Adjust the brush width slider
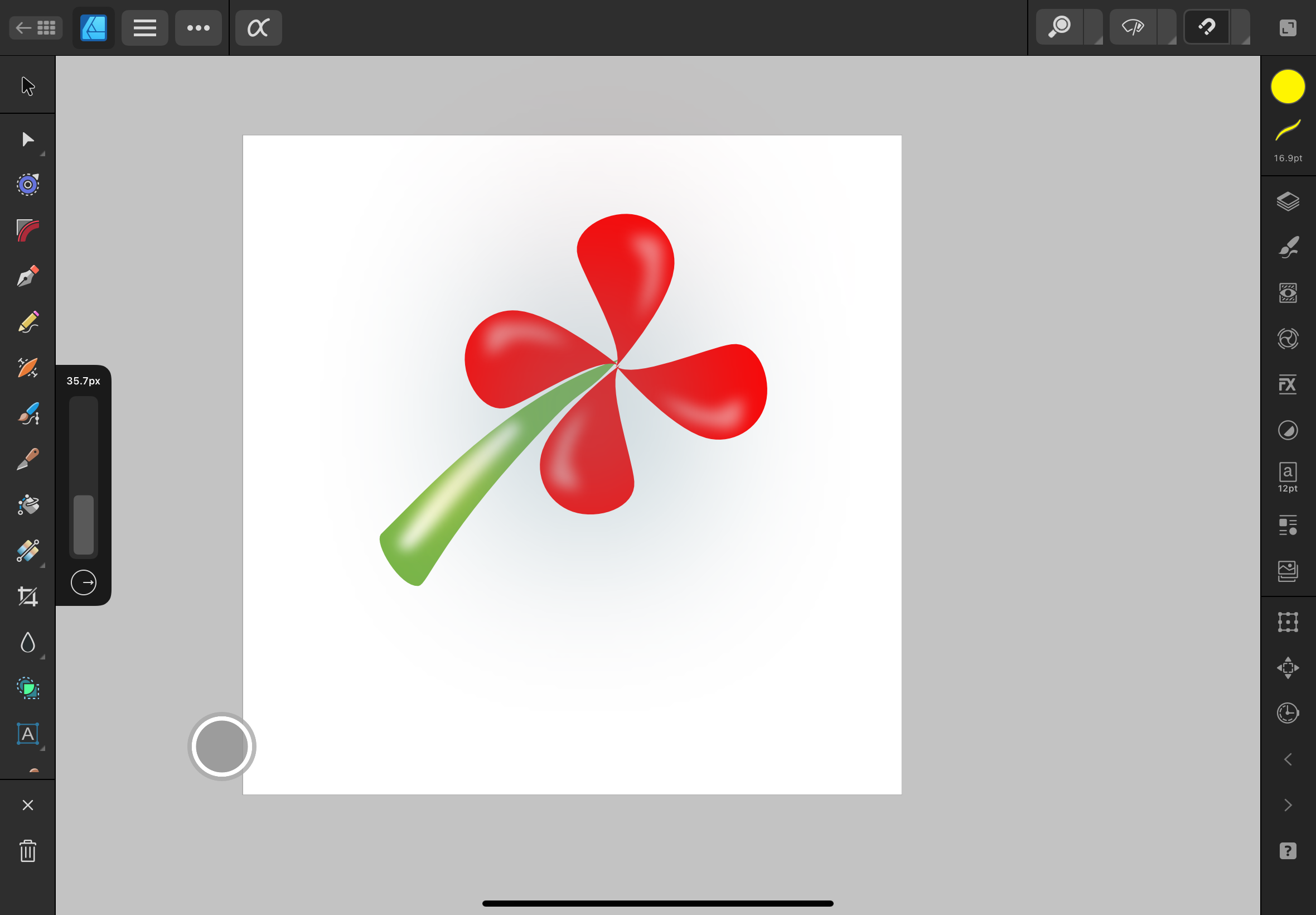This screenshot has height=915, width=1316. coord(84,477)
